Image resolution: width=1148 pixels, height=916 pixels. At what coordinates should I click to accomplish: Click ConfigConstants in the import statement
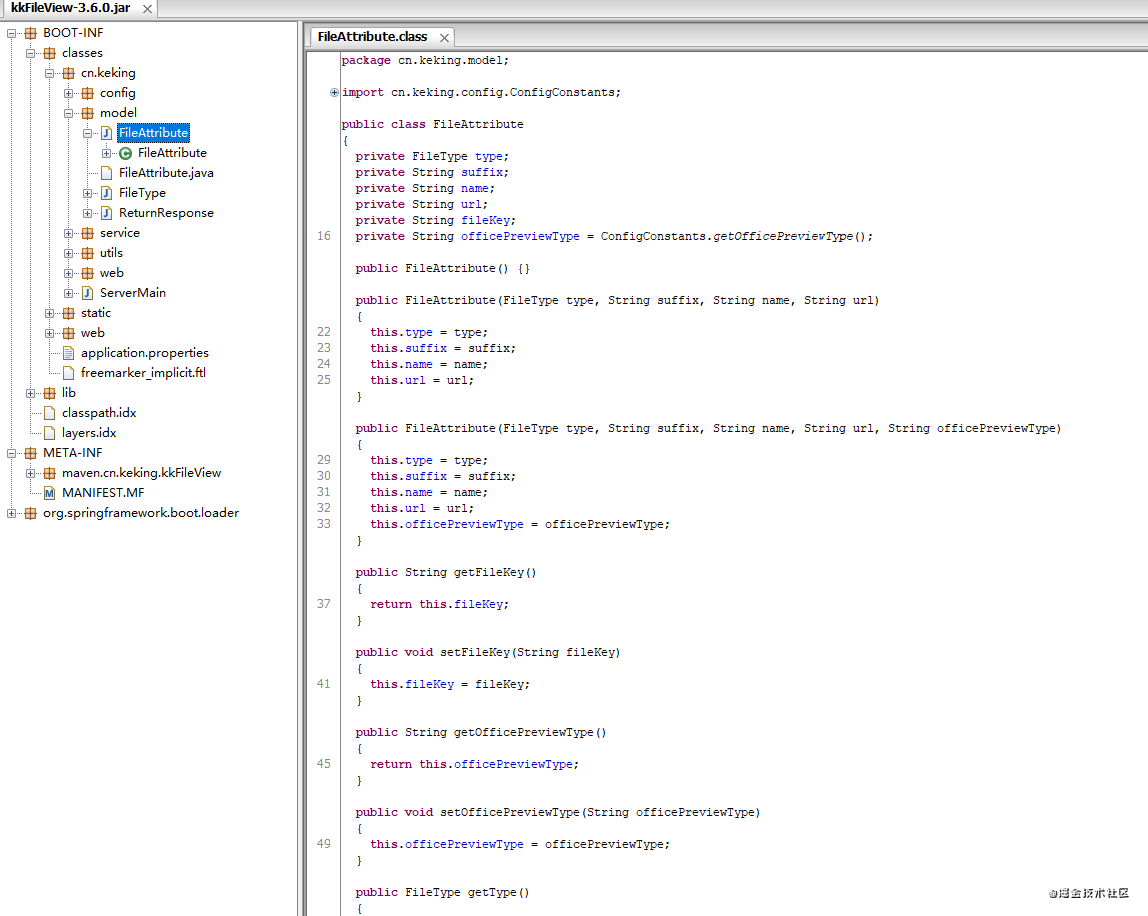point(562,92)
